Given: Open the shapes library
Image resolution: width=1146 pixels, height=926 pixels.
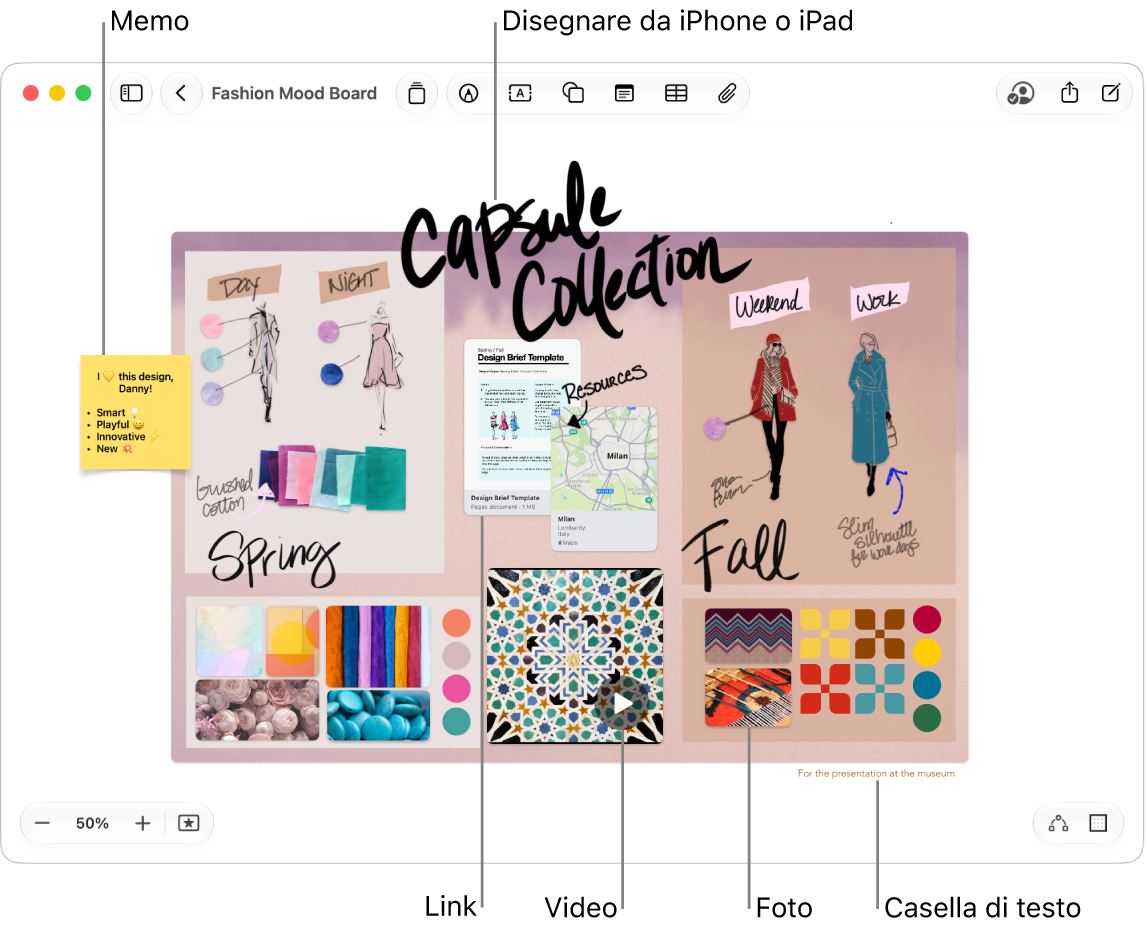Looking at the screenshot, I should coord(573,94).
